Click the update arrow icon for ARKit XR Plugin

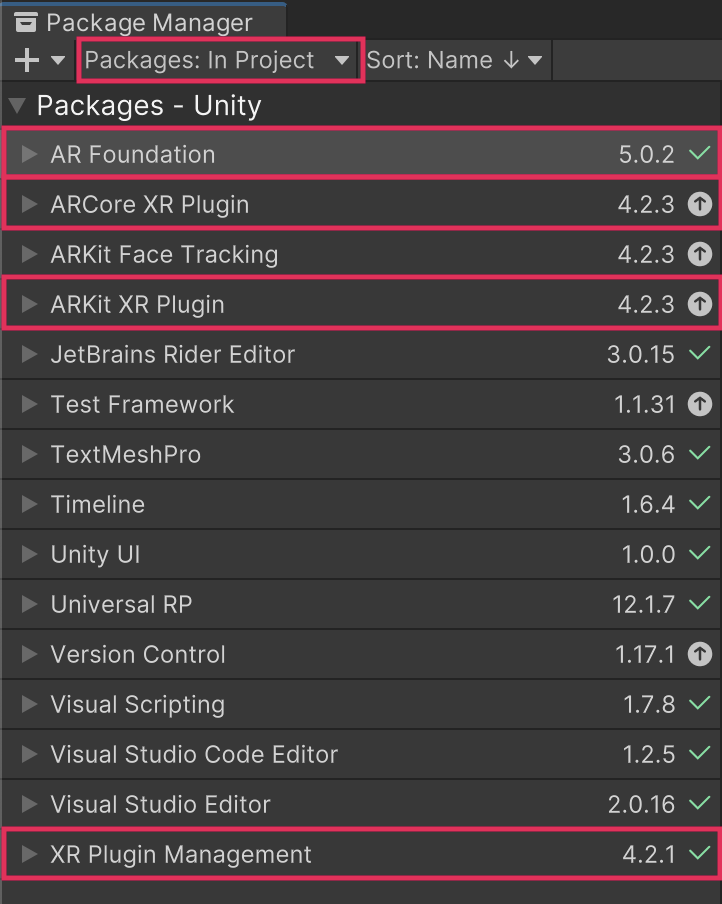700,305
